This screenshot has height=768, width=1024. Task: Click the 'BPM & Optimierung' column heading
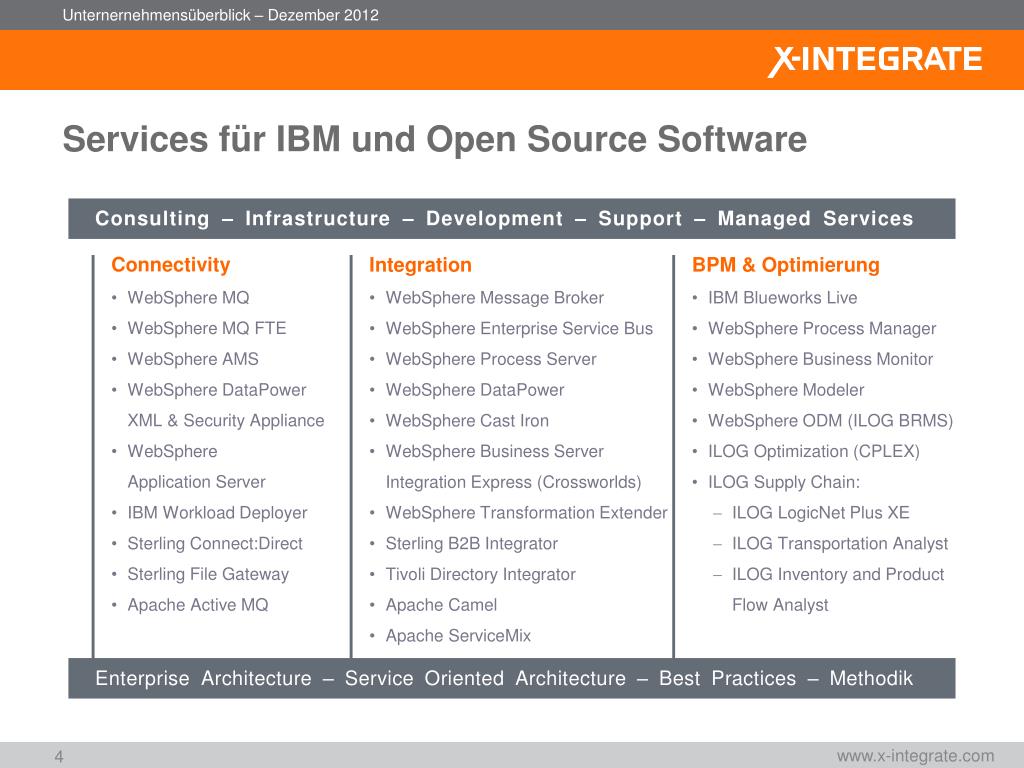click(x=786, y=264)
